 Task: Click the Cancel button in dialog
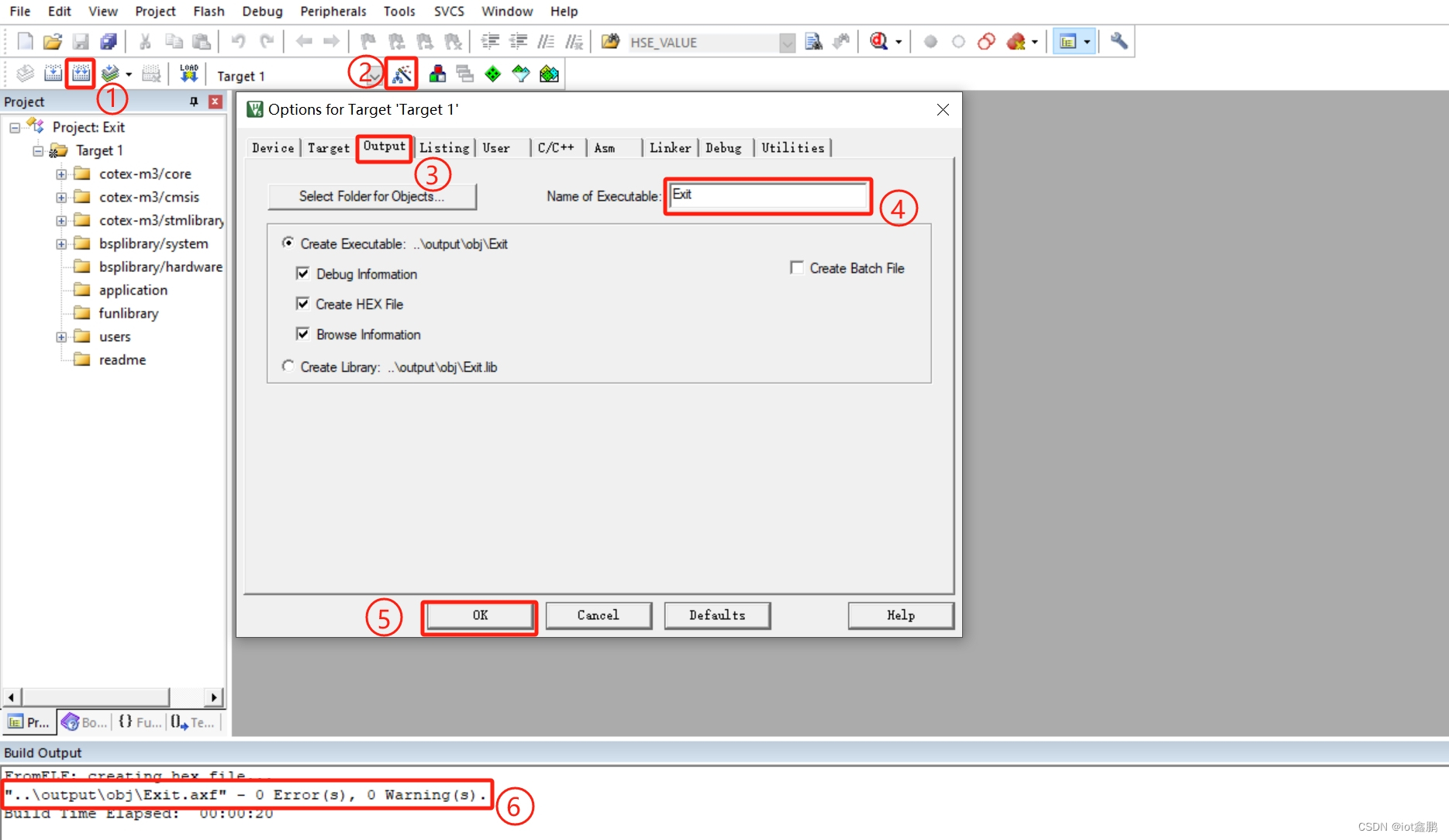[x=599, y=615]
